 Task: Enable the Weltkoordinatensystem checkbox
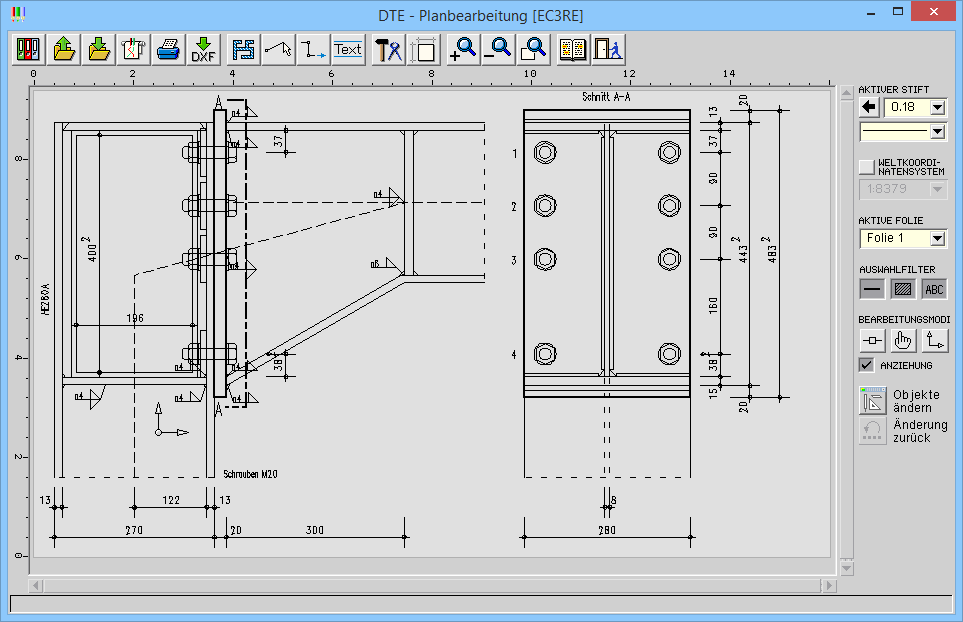(x=867, y=167)
